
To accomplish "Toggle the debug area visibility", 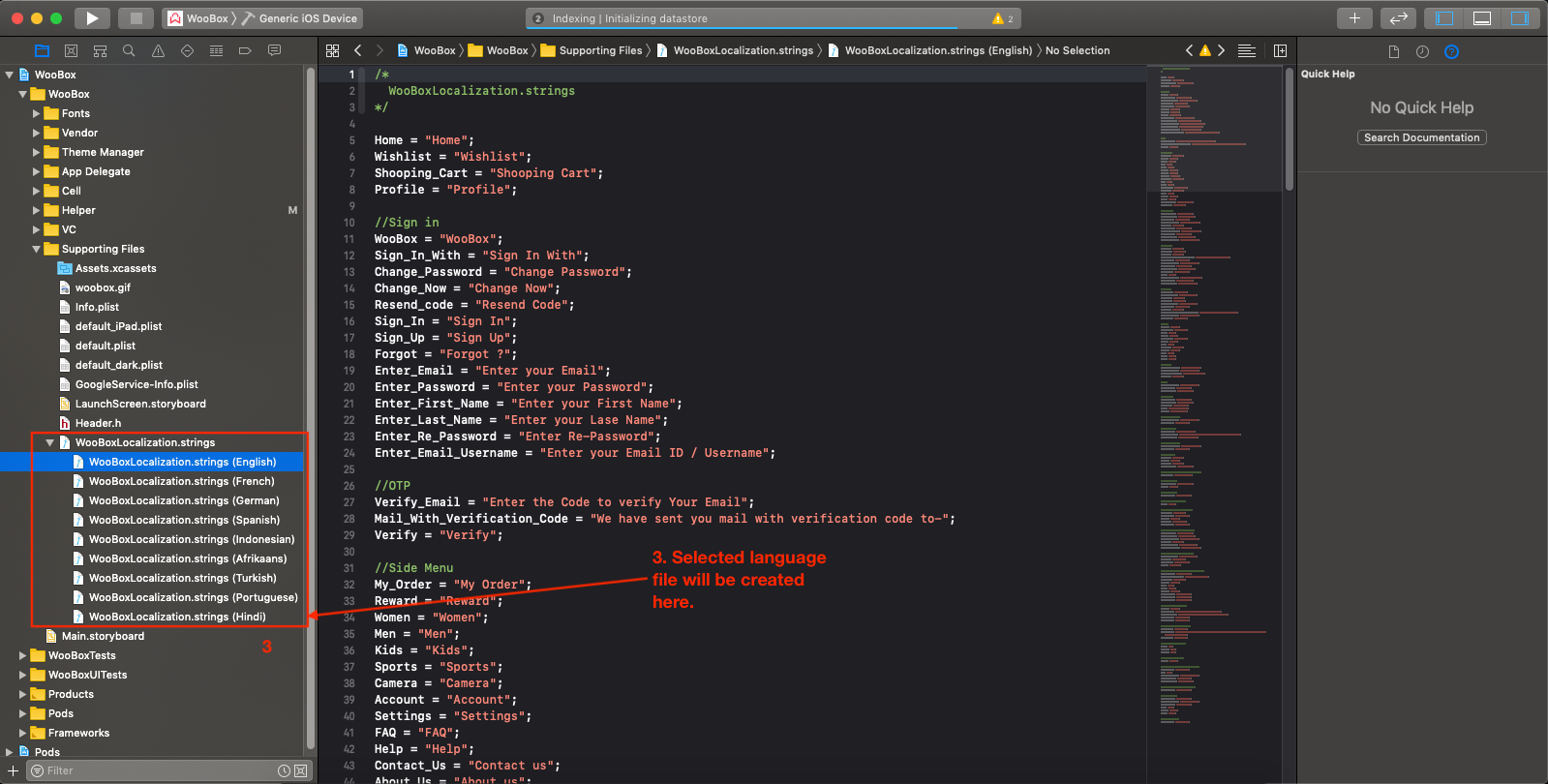I will pos(1482,18).
